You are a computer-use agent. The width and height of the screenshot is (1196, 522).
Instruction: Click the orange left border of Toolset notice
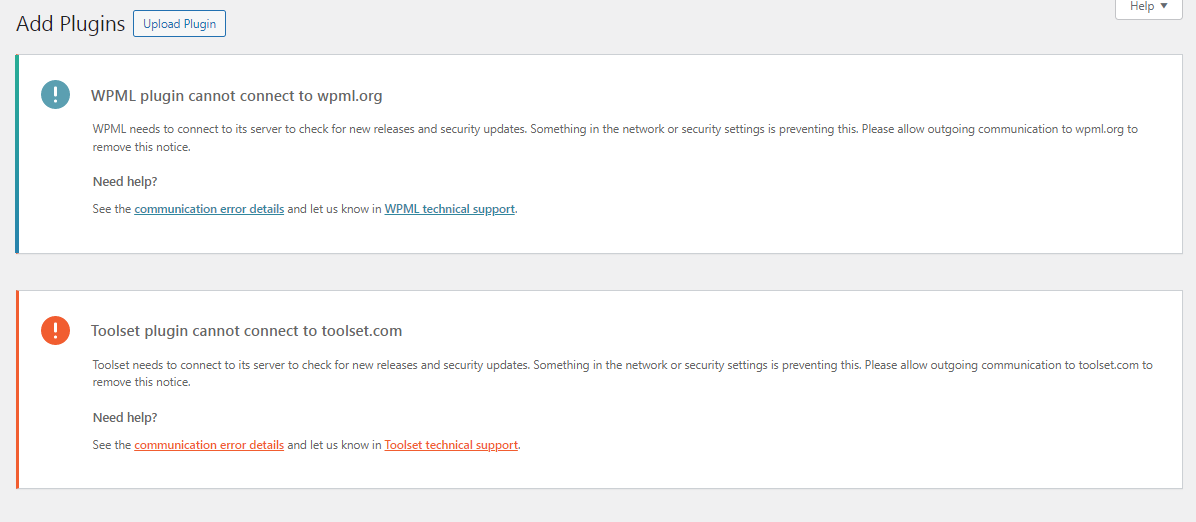[x=17, y=389]
